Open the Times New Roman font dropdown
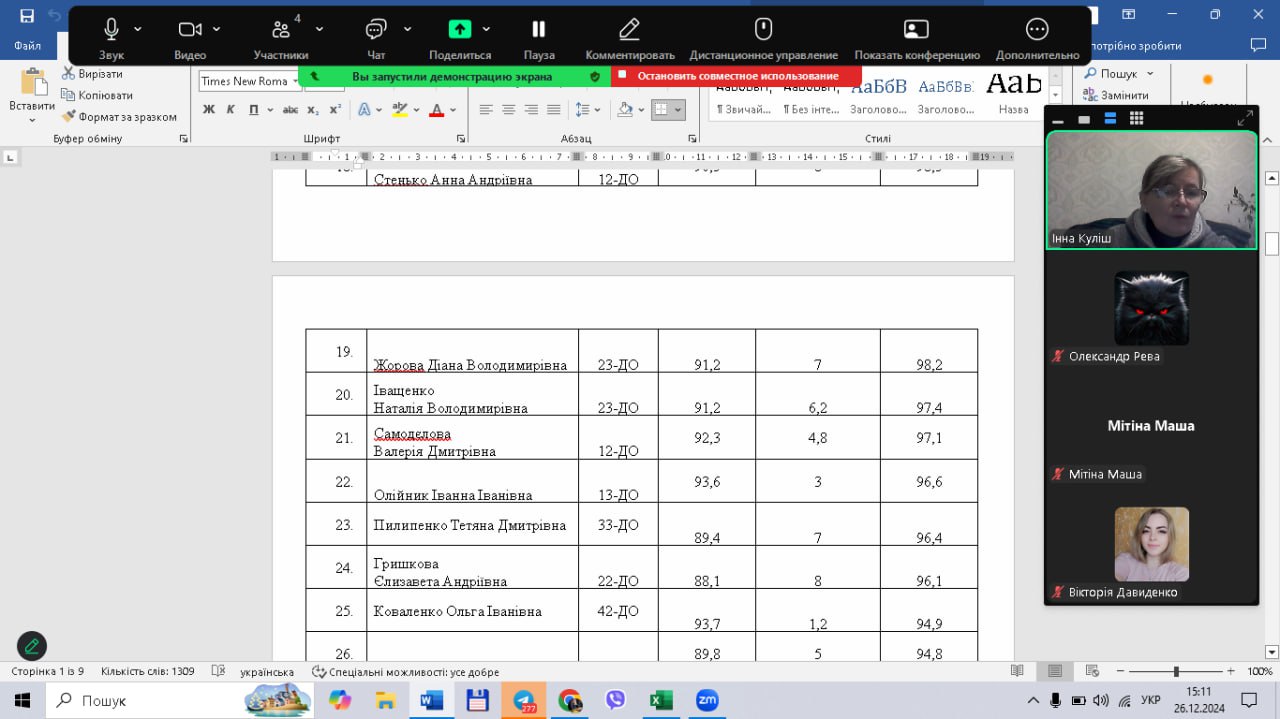Screen dimensions: 1280x719 click(296, 81)
